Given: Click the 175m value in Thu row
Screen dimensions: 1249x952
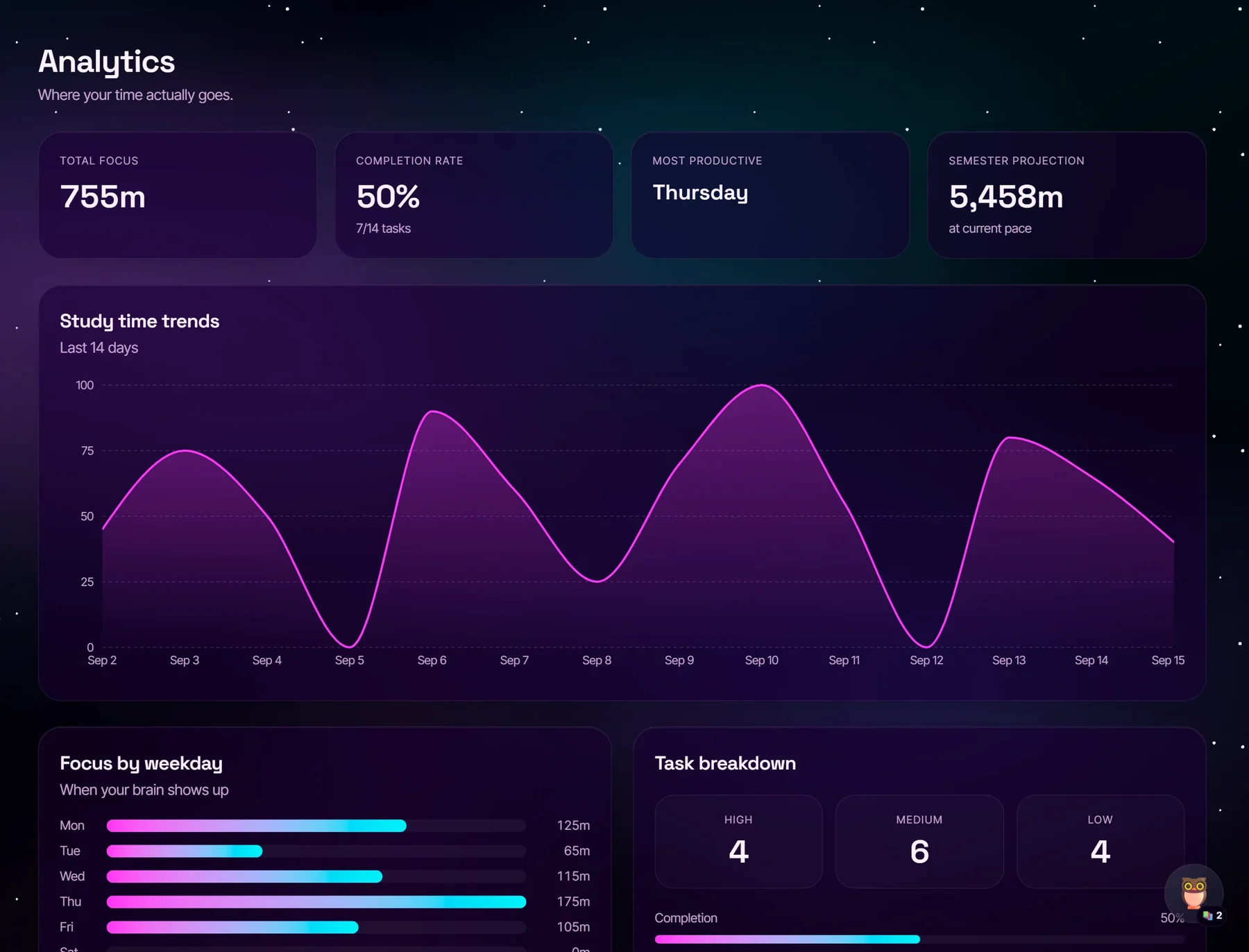Looking at the screenshot, I should pyautogui.click(x=573, y=902).
